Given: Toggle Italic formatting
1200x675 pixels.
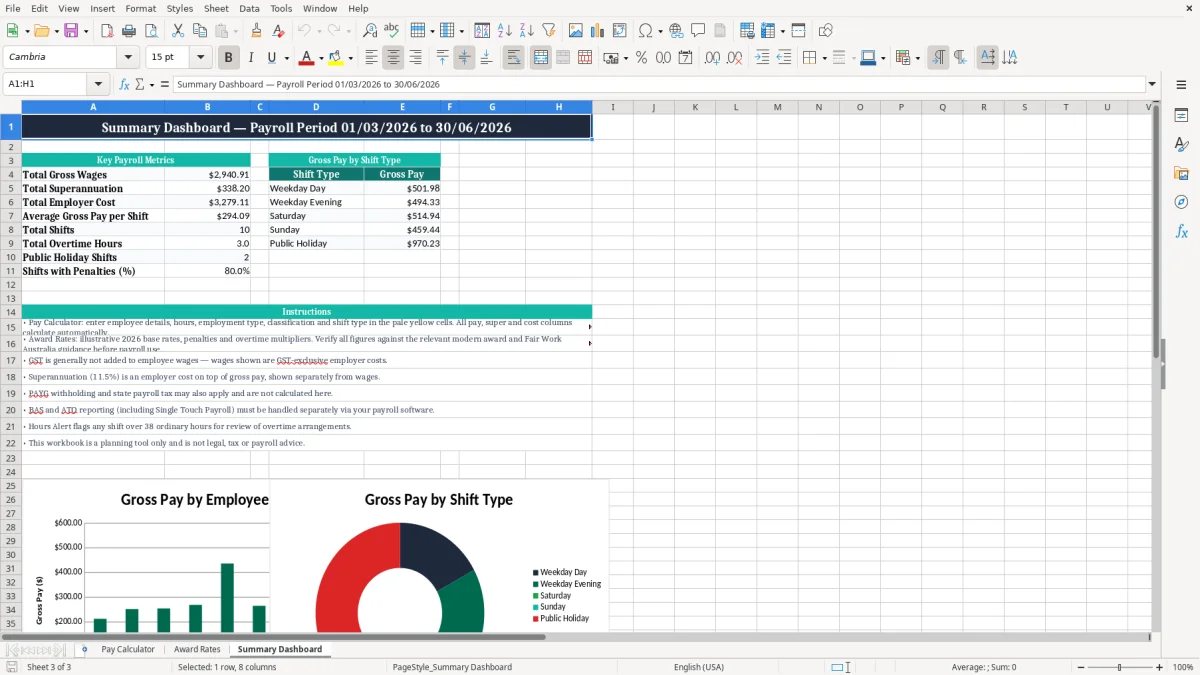Looking at the screenshot, I should point(251,58).
